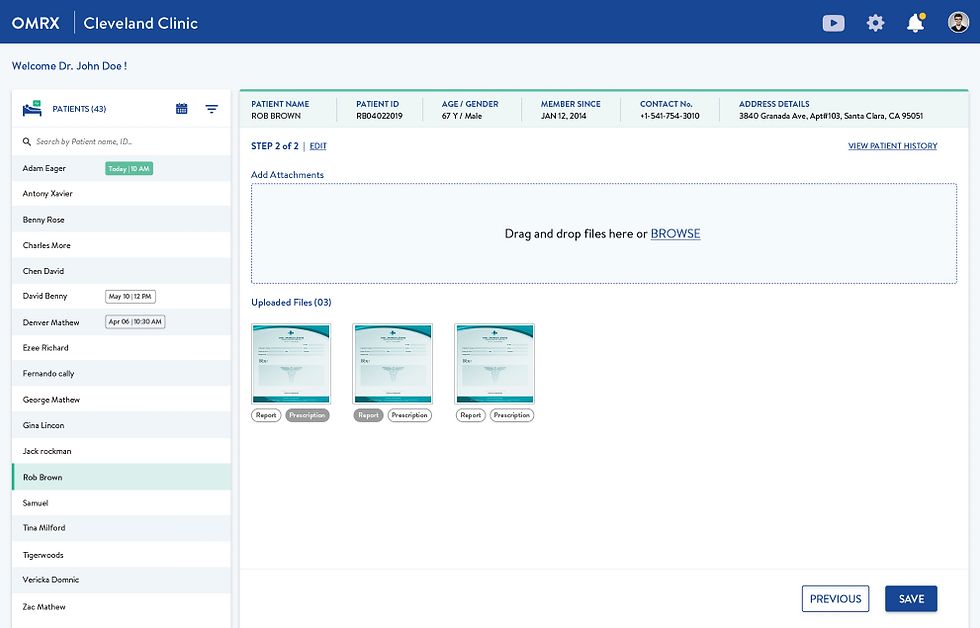Image resolution: width=980 pixels, height=628 pixels.
Task: Click the patients bed icon
Action: click(32, 109)
